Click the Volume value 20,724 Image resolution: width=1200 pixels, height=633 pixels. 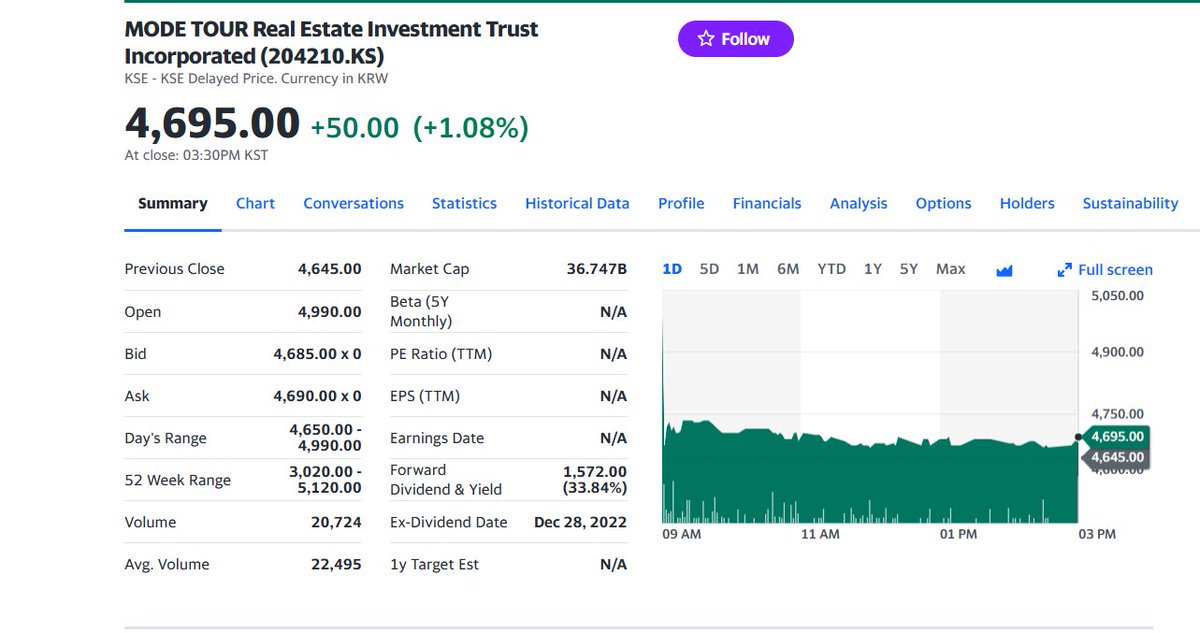click(x=336, y=522)
